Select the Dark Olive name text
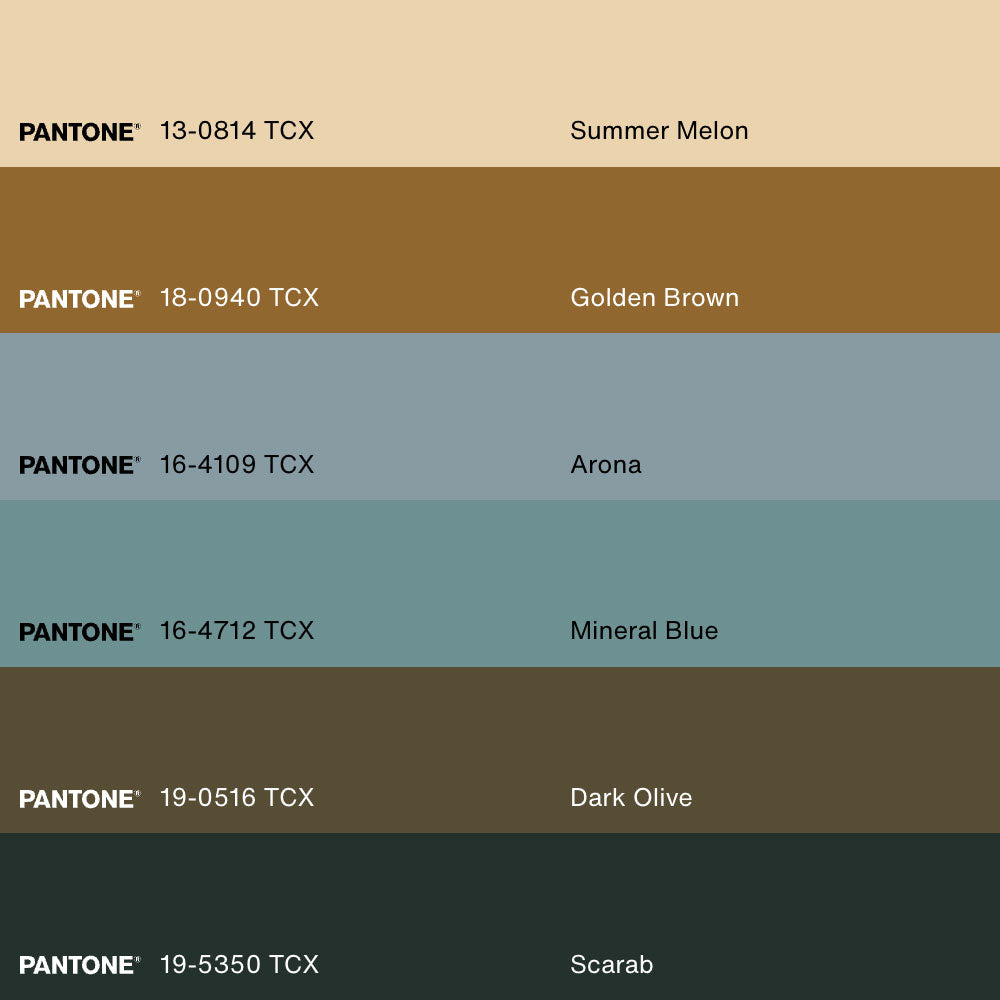 pos(631,798)
